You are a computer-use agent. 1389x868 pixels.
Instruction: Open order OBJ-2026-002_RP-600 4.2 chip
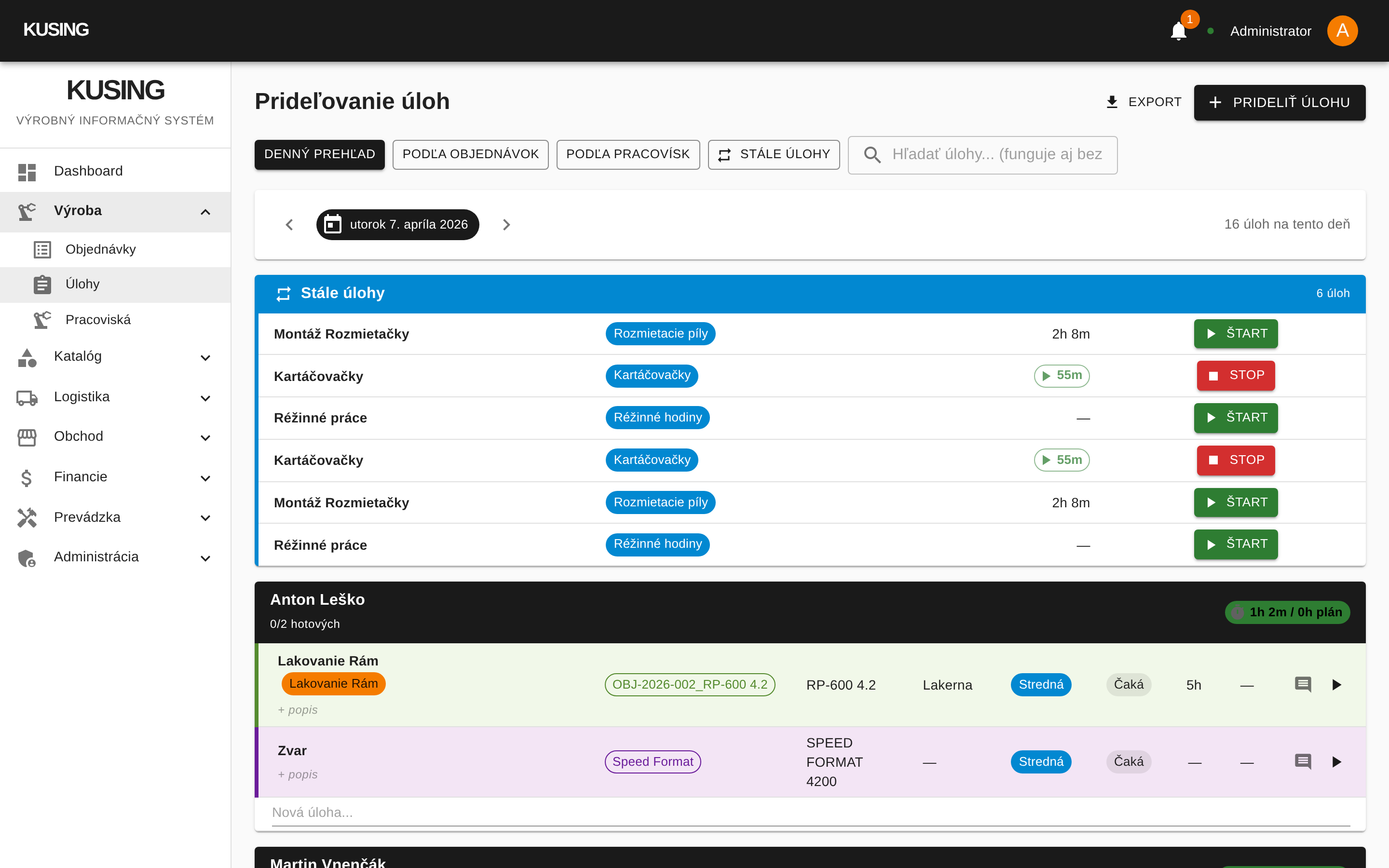(690, 685)
